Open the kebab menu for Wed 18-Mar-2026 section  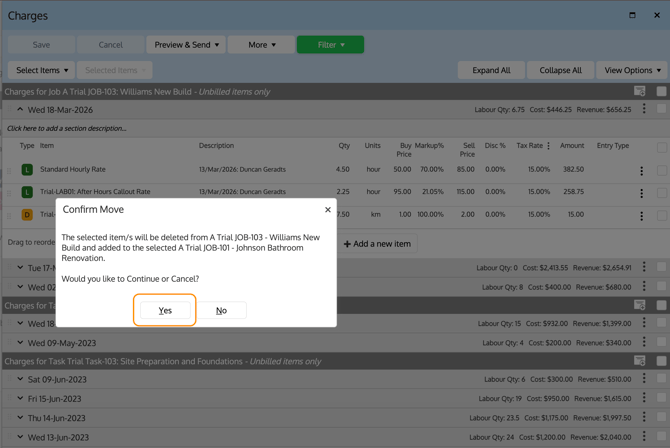point(644,110)
